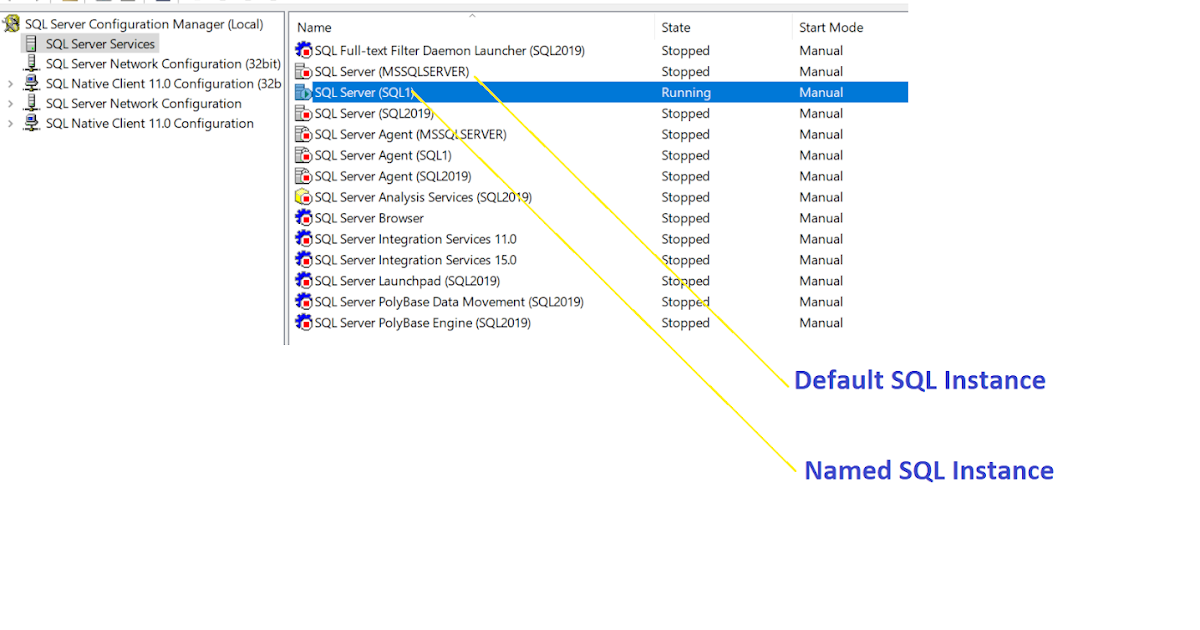The width and height of the screenshot is (1200, 630).
Task: Click the SQL Server Browser service icon
Action: pyautogui.click(x=303, y=218)
